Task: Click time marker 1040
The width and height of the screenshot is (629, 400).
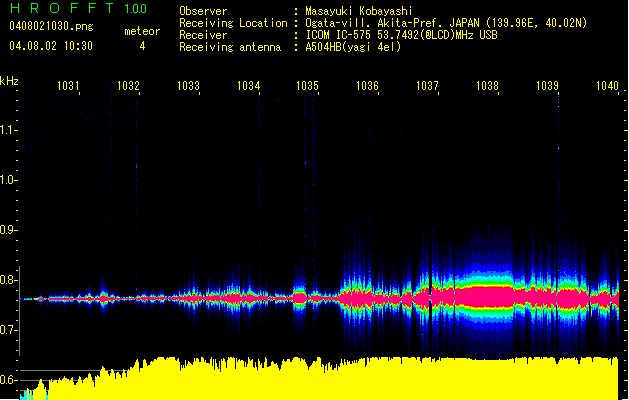Action: (607, 85)
